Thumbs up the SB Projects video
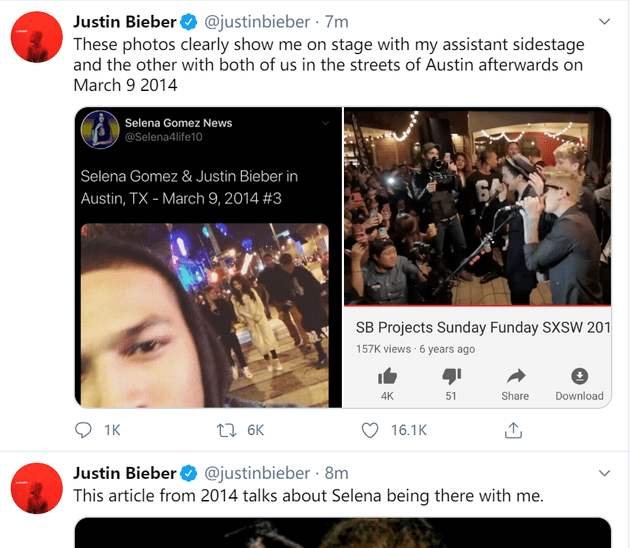Screen dimensions: 630x548 (x=387, y=376)
